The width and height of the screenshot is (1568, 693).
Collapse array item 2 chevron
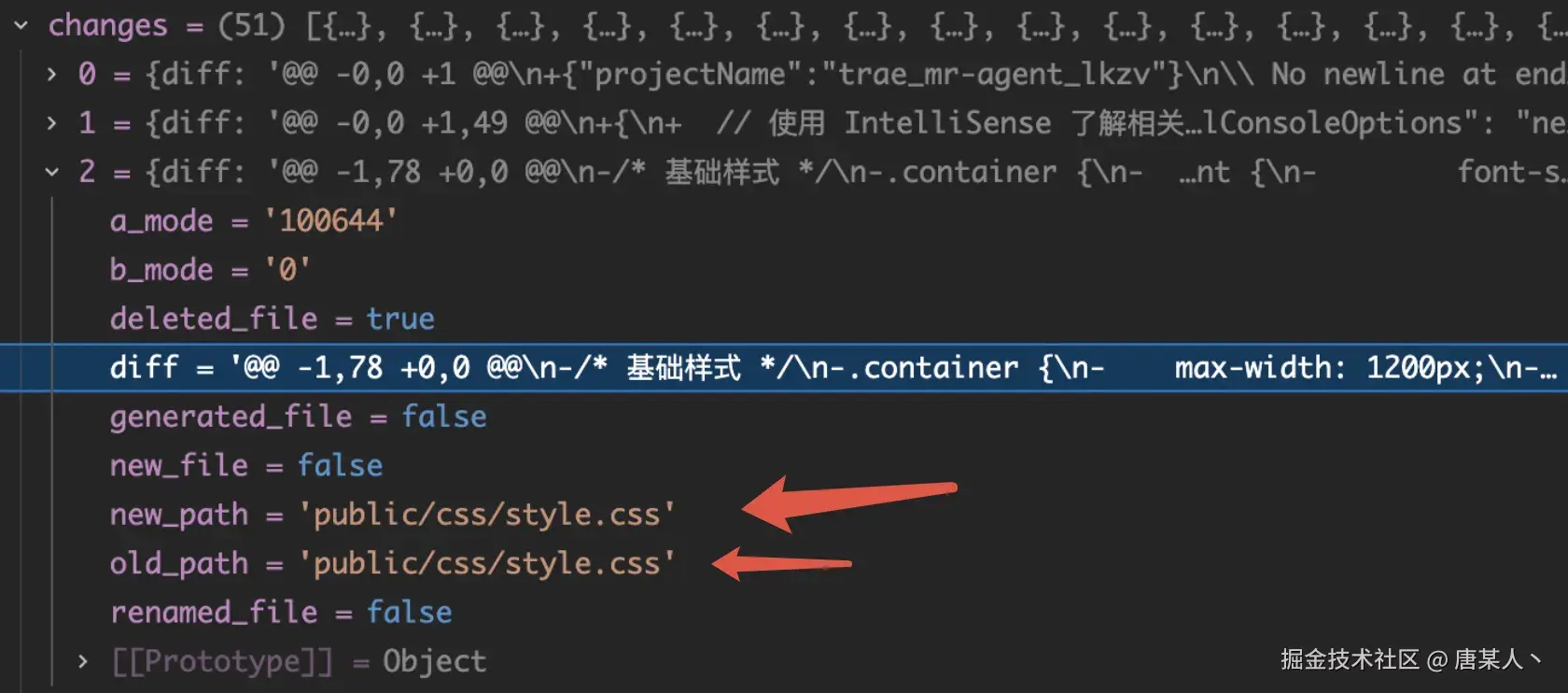(x=52, y=171)
